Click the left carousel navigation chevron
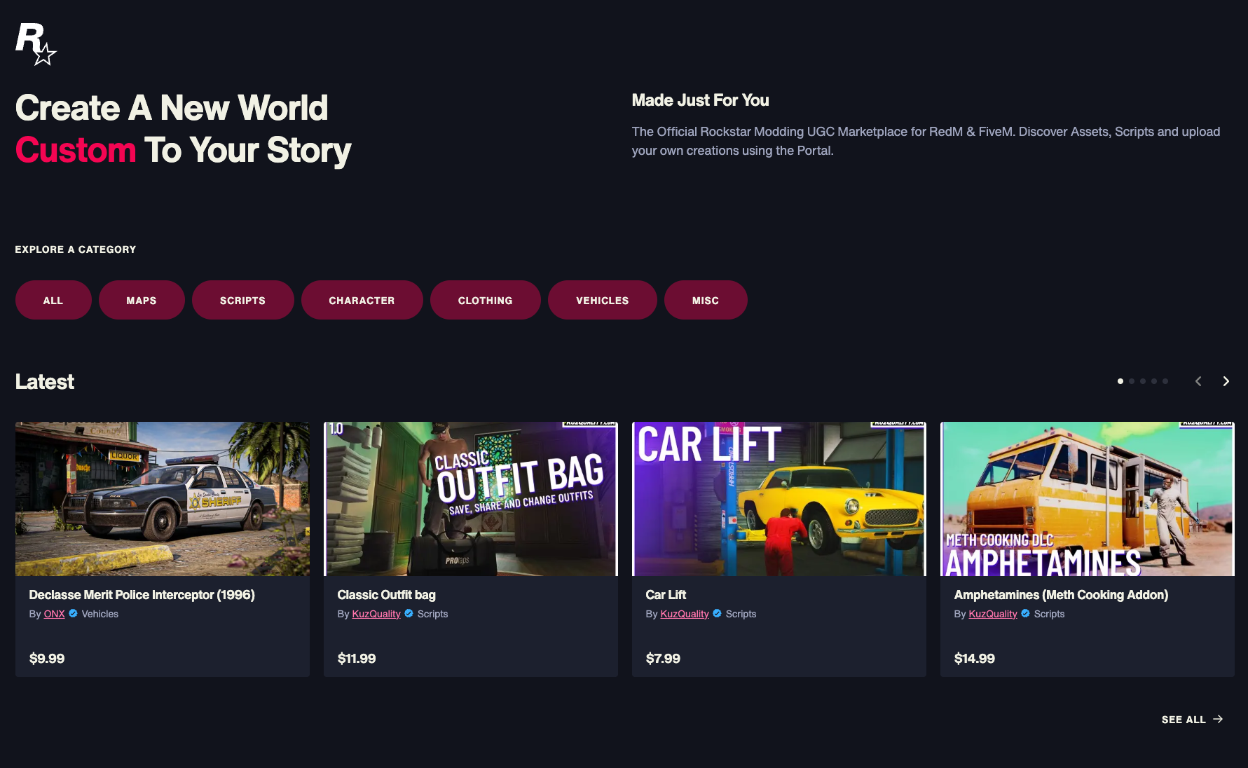 (x=1198, y=381)
